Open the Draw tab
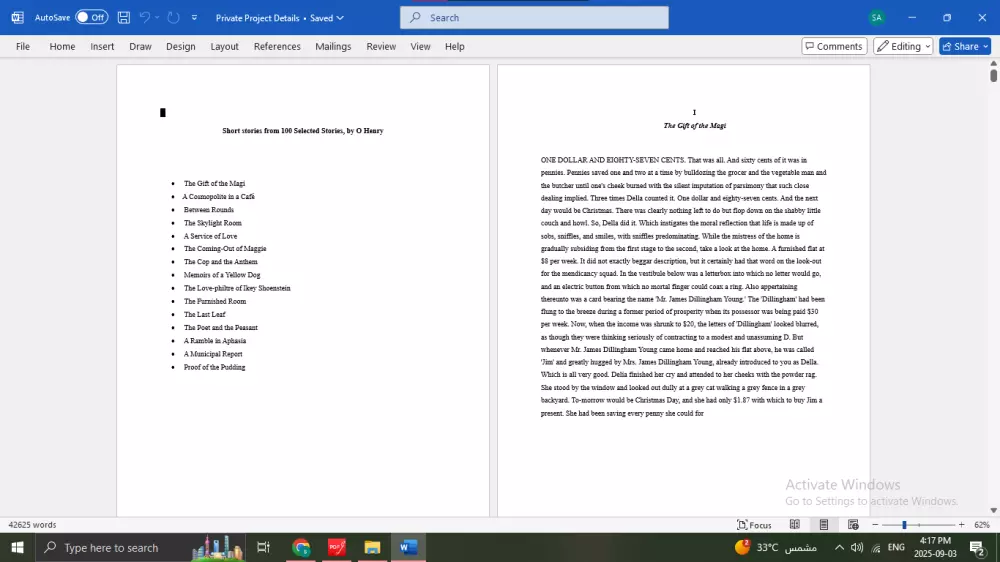This screenshot has height=562, width=1000. pyautogui.click(x=140, y=46)
